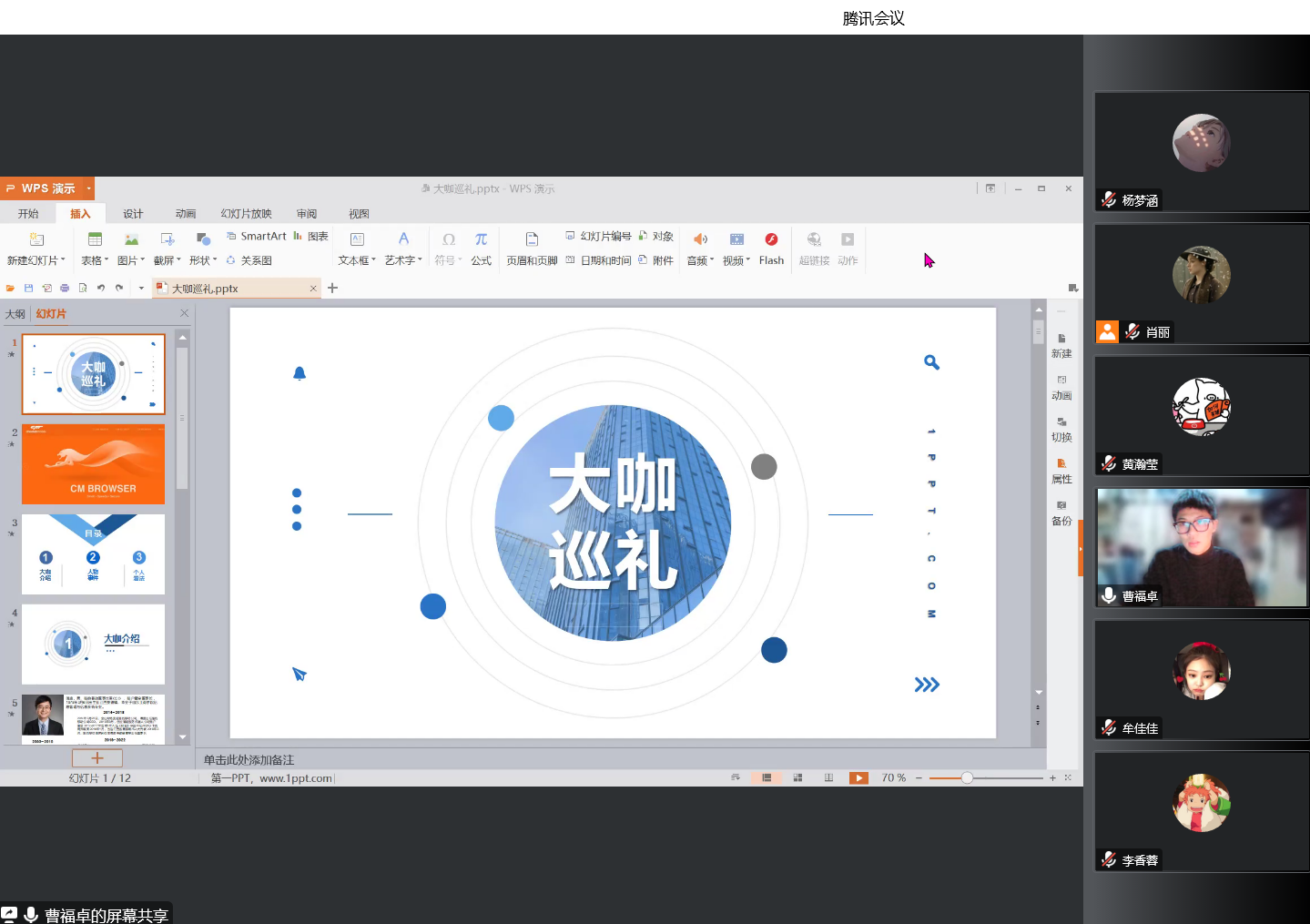Open the 设计 ribbon tab
The width and height of the screenshot is (1310, 924).
[133, 214]
